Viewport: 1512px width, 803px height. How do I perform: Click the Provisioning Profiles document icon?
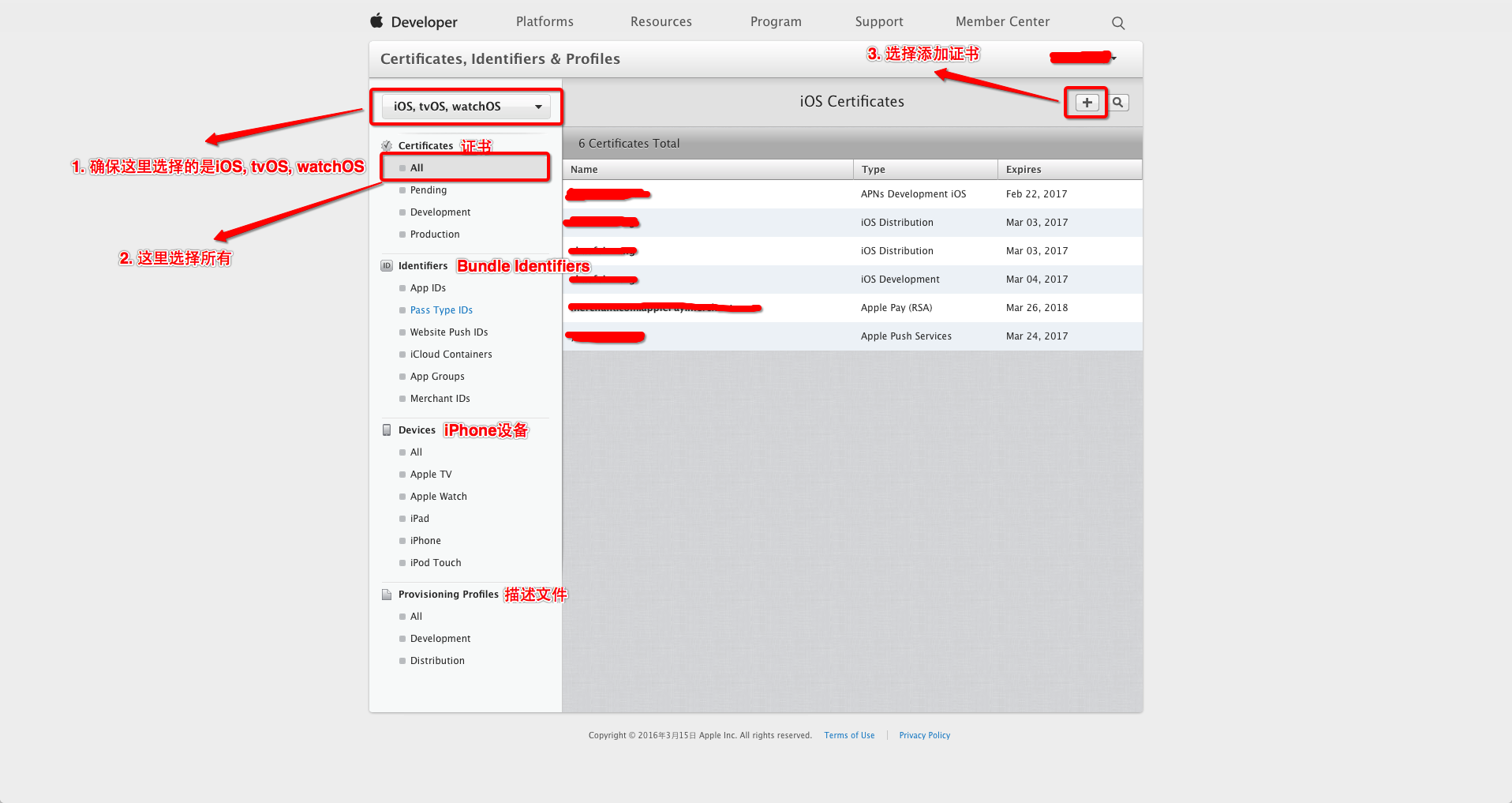tap(387, 595)
